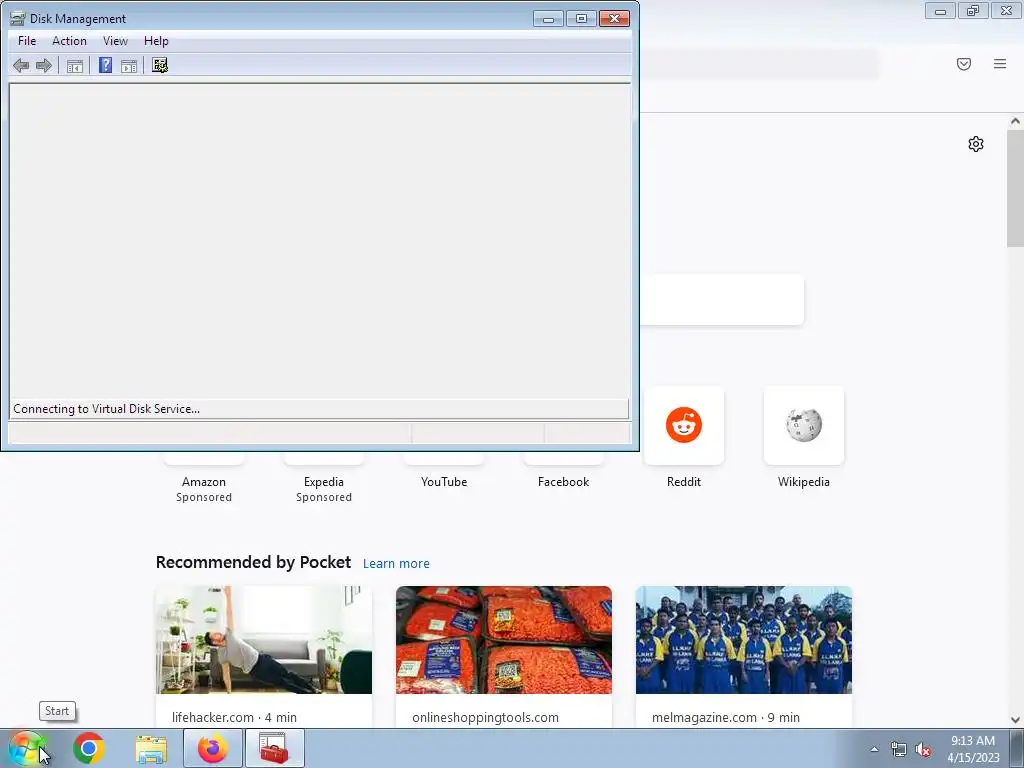
Task: Click the YouTube shortcut label
Action: point(444,482)
